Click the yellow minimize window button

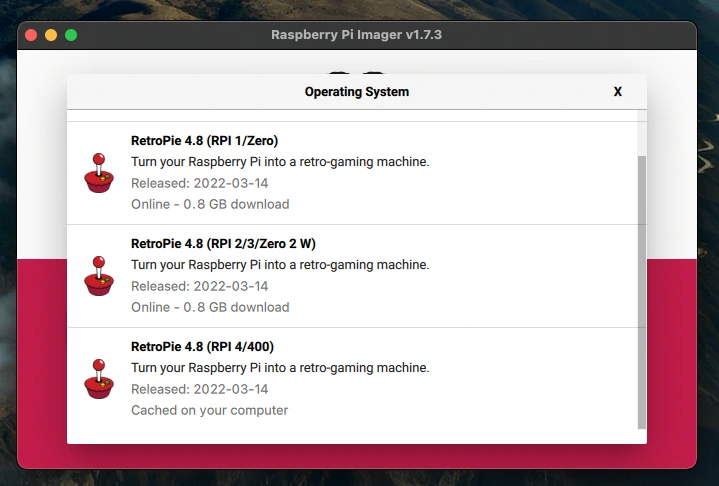tap(51, 35)
